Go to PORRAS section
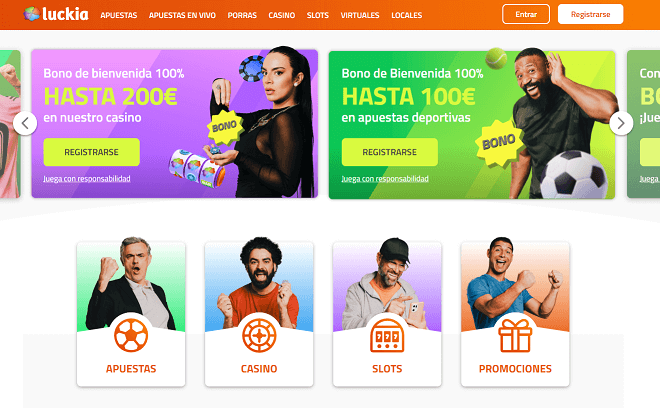Viewport: 660px width, 408px height. [242, 15]
